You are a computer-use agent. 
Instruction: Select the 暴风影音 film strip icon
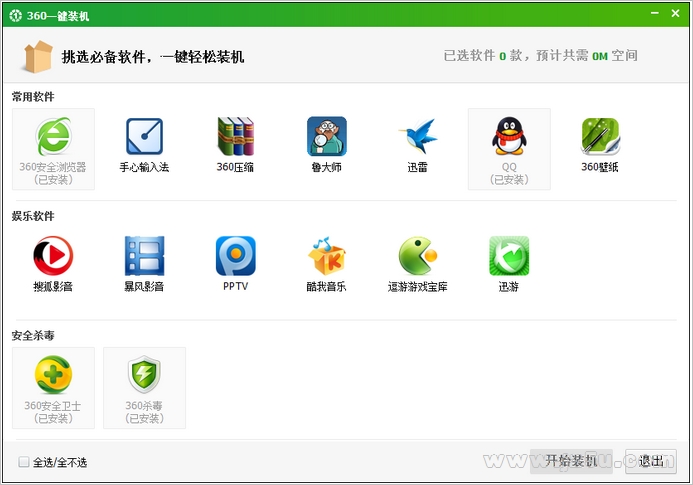tap(145, 256)
